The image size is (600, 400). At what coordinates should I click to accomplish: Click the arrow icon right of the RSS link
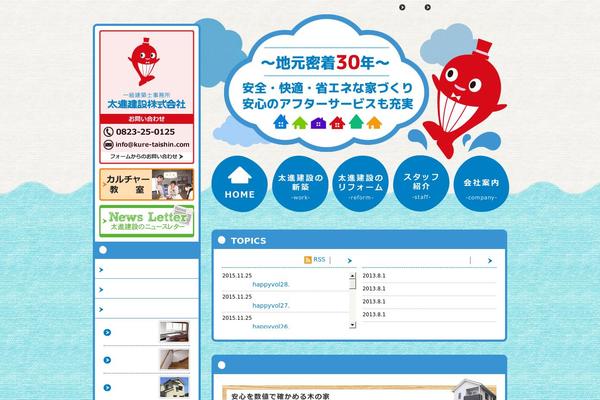[x=349, y=261]
